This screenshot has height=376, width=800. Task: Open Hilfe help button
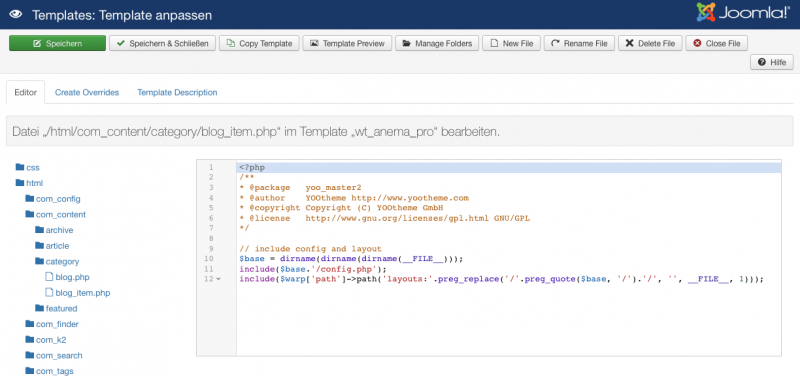coord(771,62)
